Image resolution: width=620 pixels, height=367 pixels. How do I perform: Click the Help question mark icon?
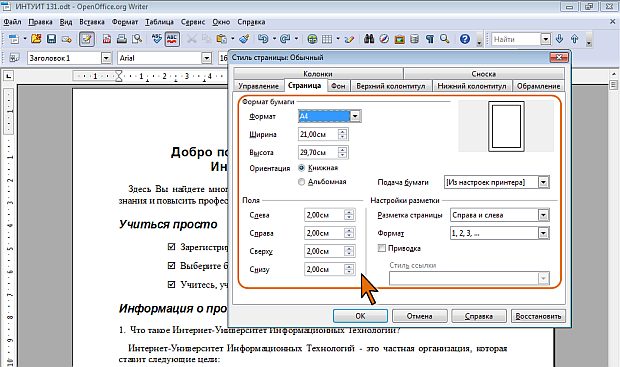click(x=465, y=39)
